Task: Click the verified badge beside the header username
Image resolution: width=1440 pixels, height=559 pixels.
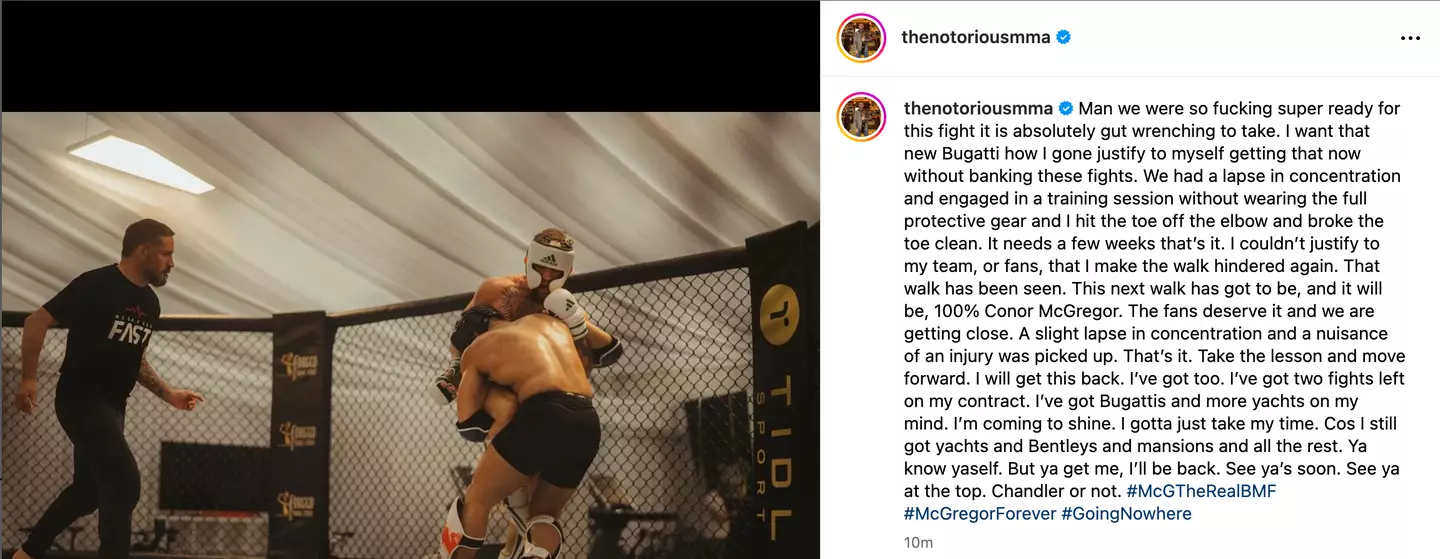Action: coord(1064,37)
